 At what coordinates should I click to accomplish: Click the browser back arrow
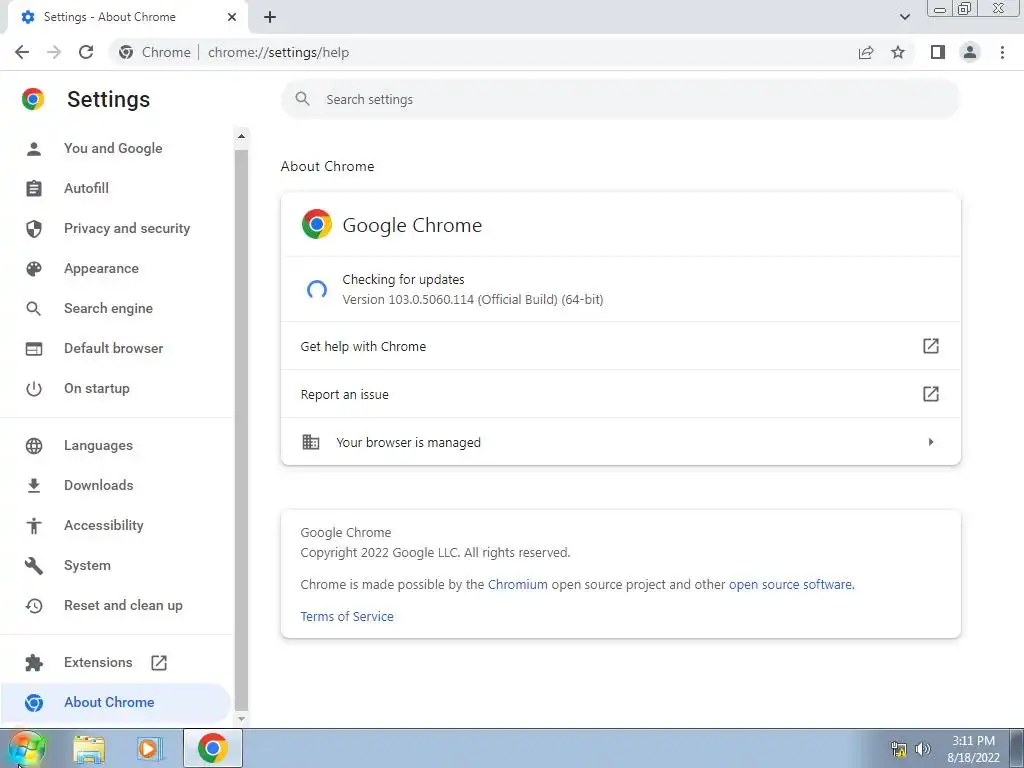pyautogui.click(x=22, y=52)
